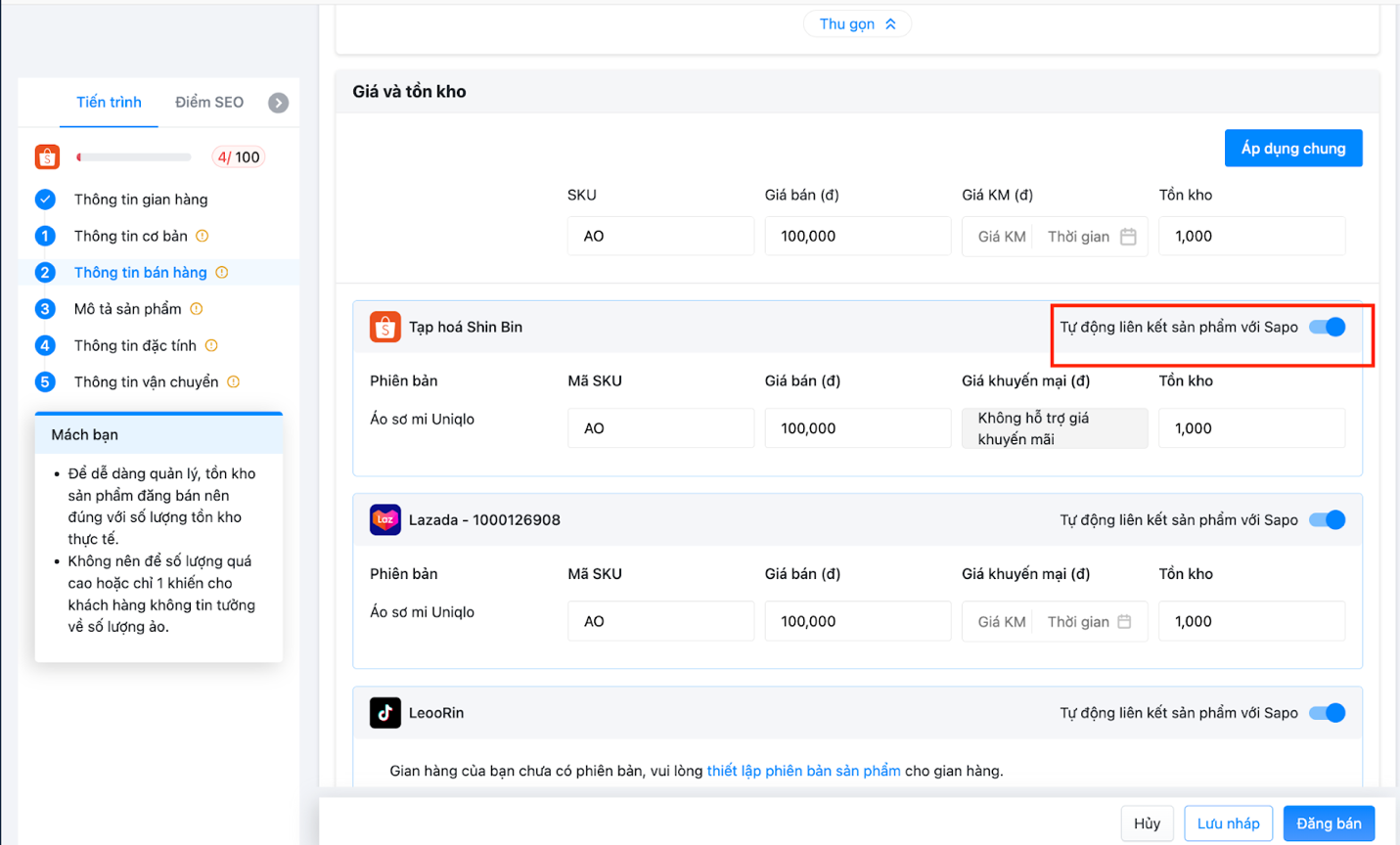Click the Shopee progress bar
Viewport: 1400px width, 845px height.
134,156
